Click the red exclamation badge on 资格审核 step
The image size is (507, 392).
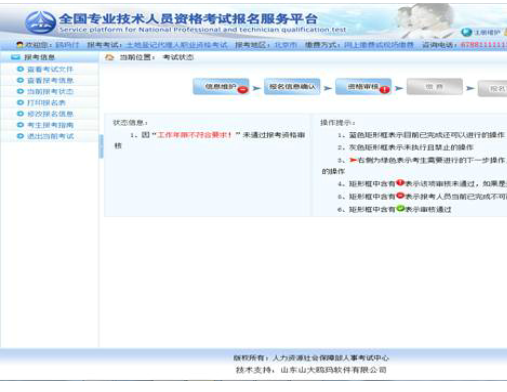[x=385, y=89]
